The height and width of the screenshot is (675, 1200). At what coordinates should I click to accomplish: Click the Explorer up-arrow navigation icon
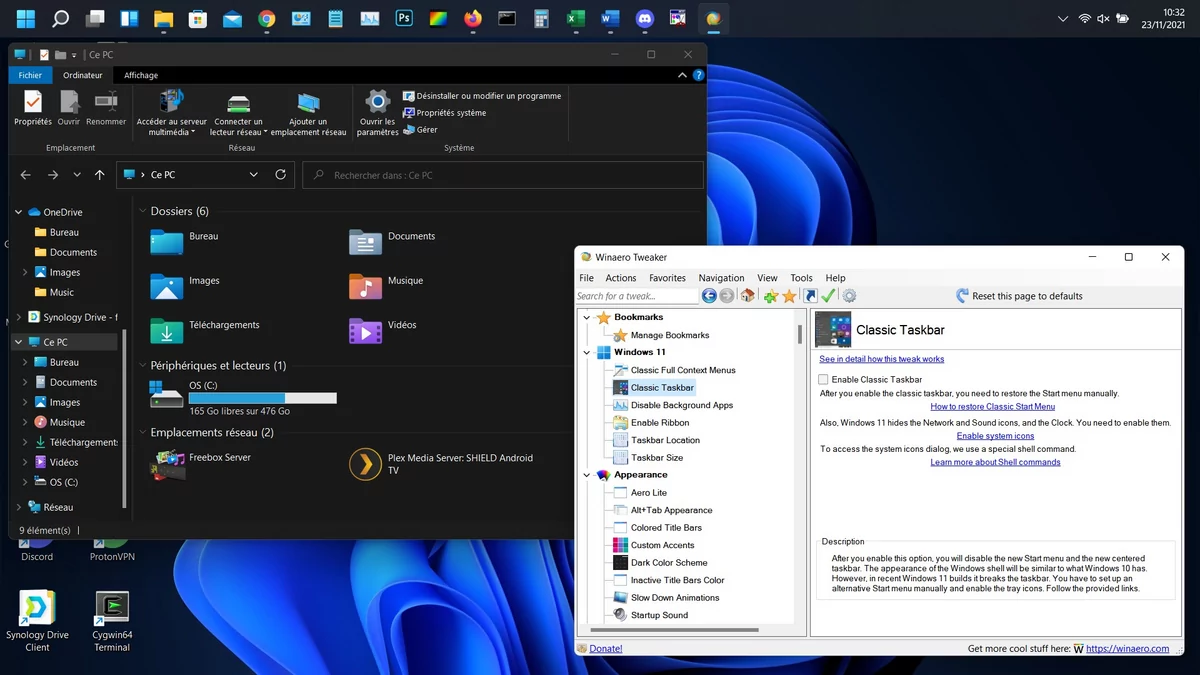[99, 174]
